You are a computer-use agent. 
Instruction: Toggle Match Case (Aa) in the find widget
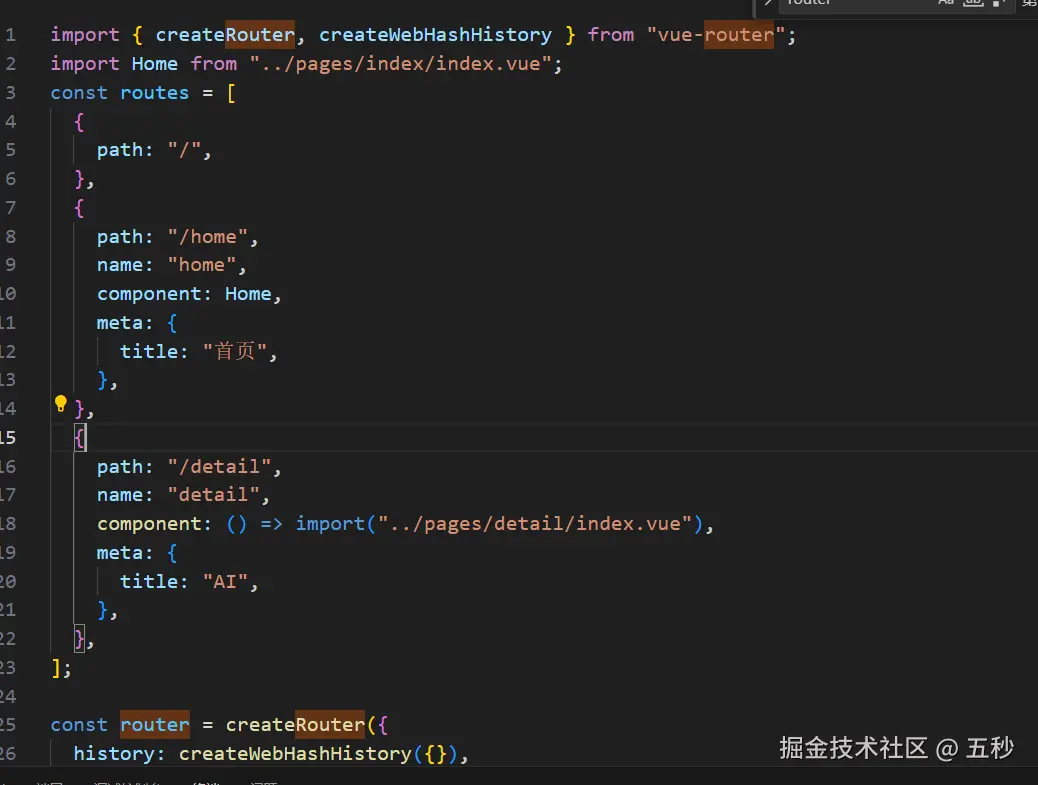(948, 5)
